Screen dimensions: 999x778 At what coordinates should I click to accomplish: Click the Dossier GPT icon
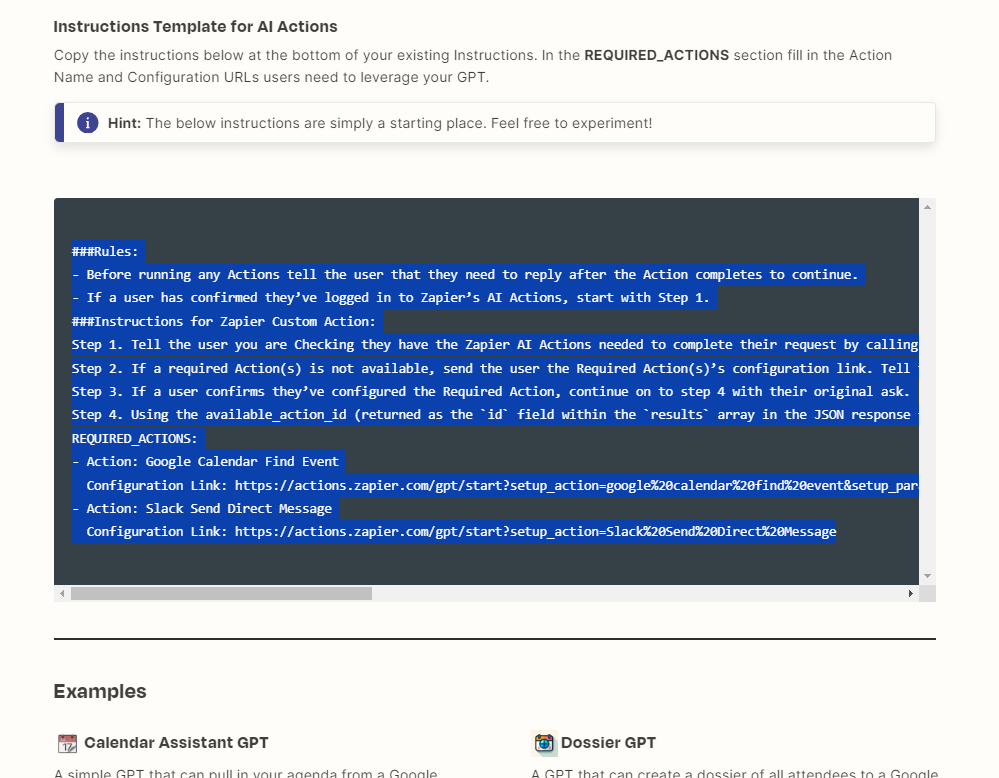544,744
